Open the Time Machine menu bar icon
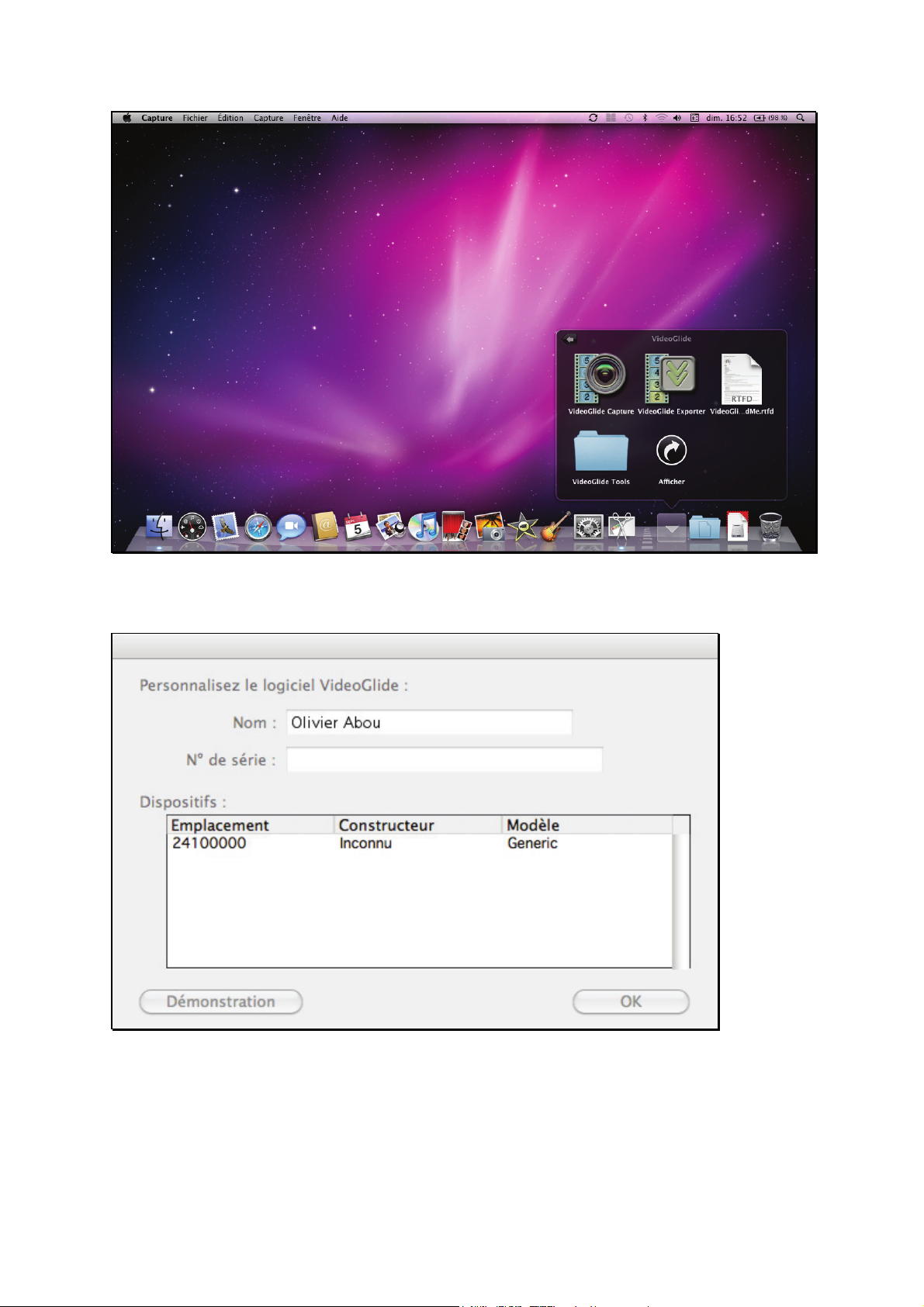Viewport: 924px width, 1307px height. [x=628, y=118]
